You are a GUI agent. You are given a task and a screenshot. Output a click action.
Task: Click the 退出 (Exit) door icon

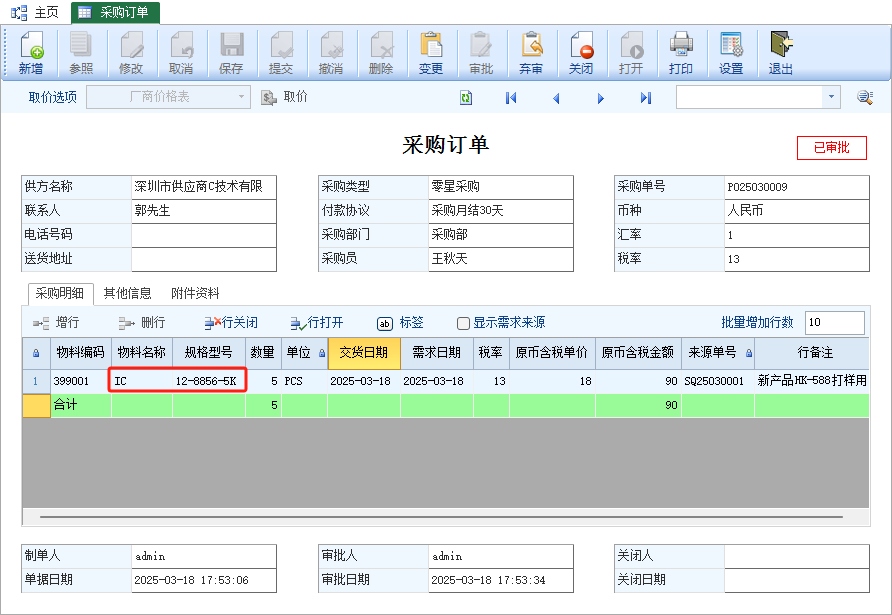pos(781,52)
